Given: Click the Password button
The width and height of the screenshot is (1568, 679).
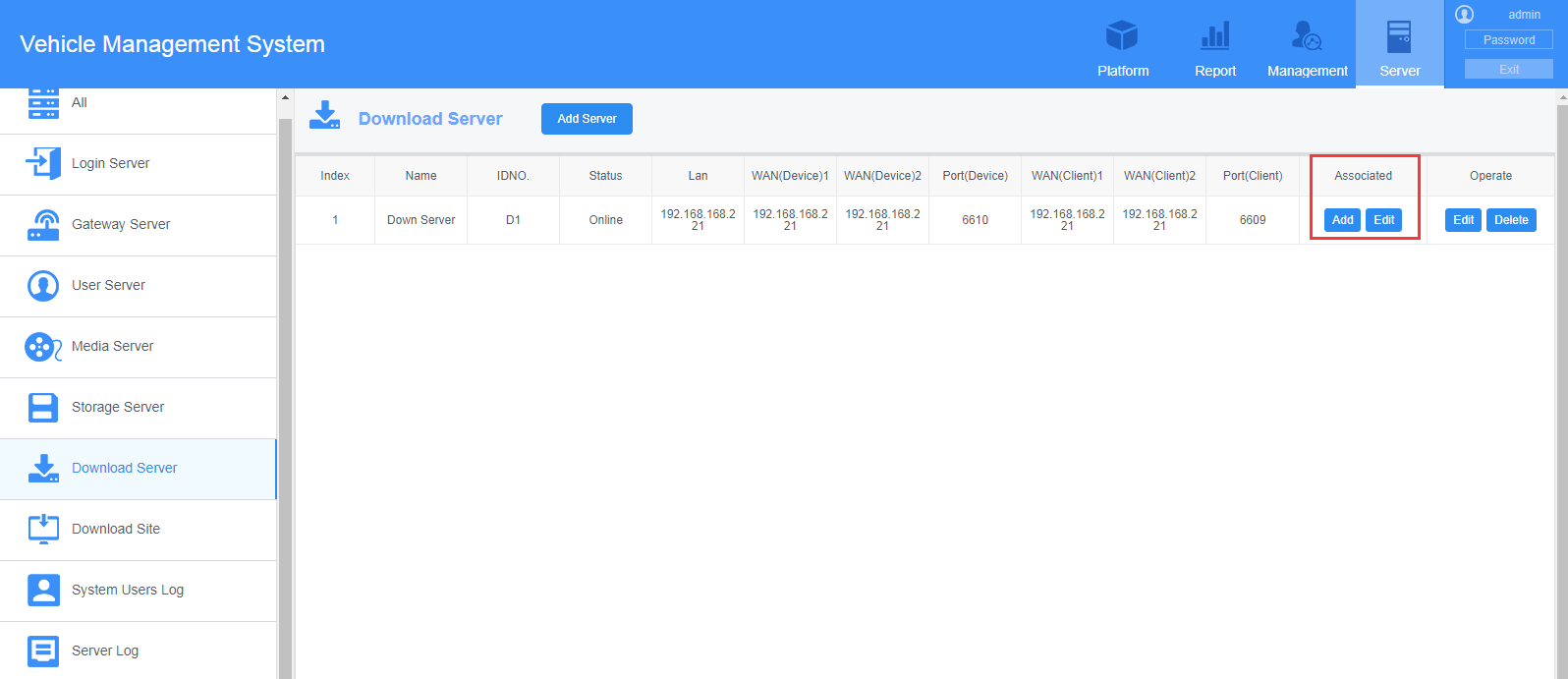Looking at the screenshot, I should pos(1509,40).
